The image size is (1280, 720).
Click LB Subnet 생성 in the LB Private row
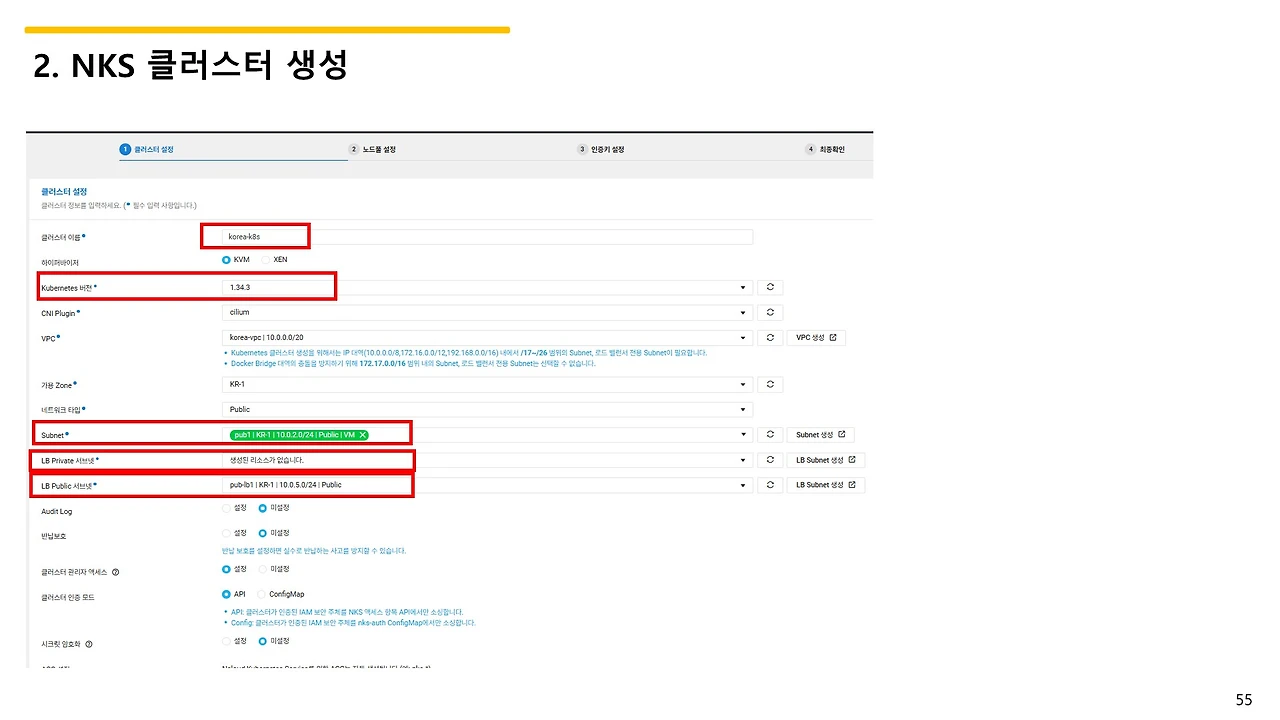pos(826,460)
